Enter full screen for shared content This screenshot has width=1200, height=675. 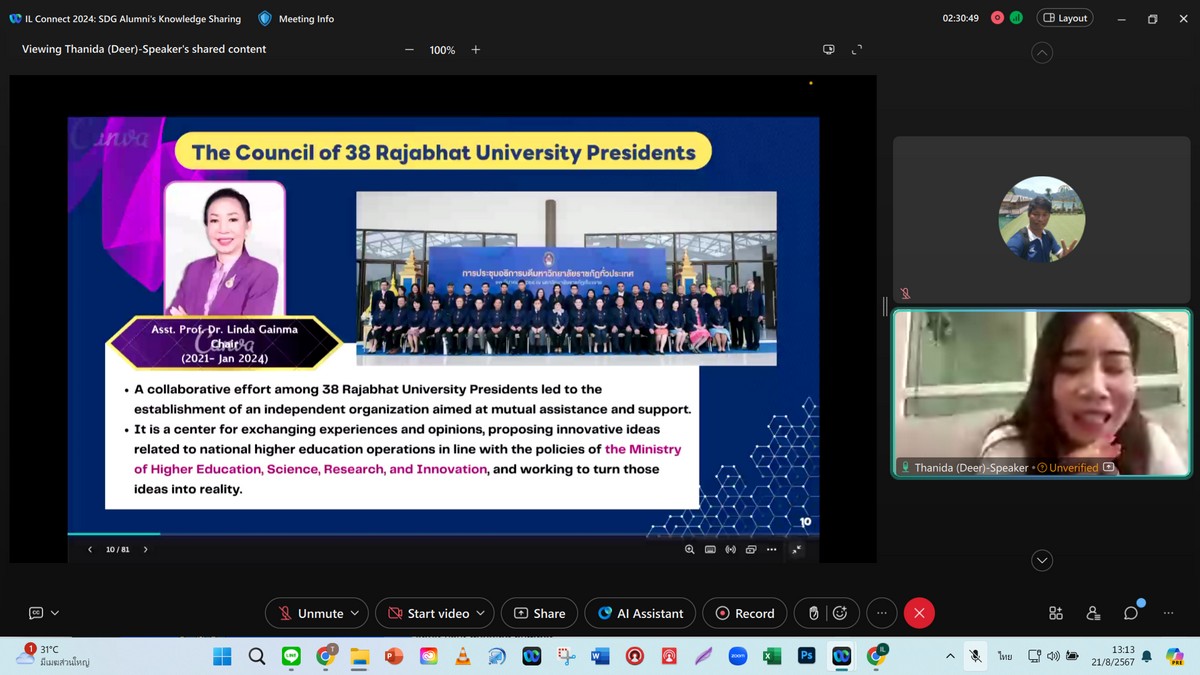[x=856, y=50]
